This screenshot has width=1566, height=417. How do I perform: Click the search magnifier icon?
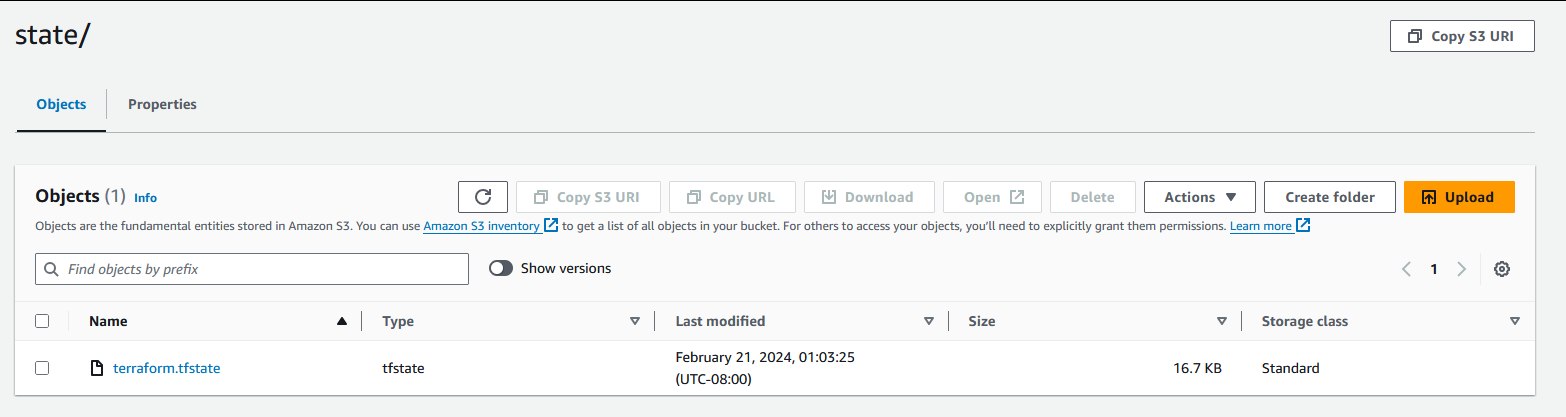click(x=51, y=269)
